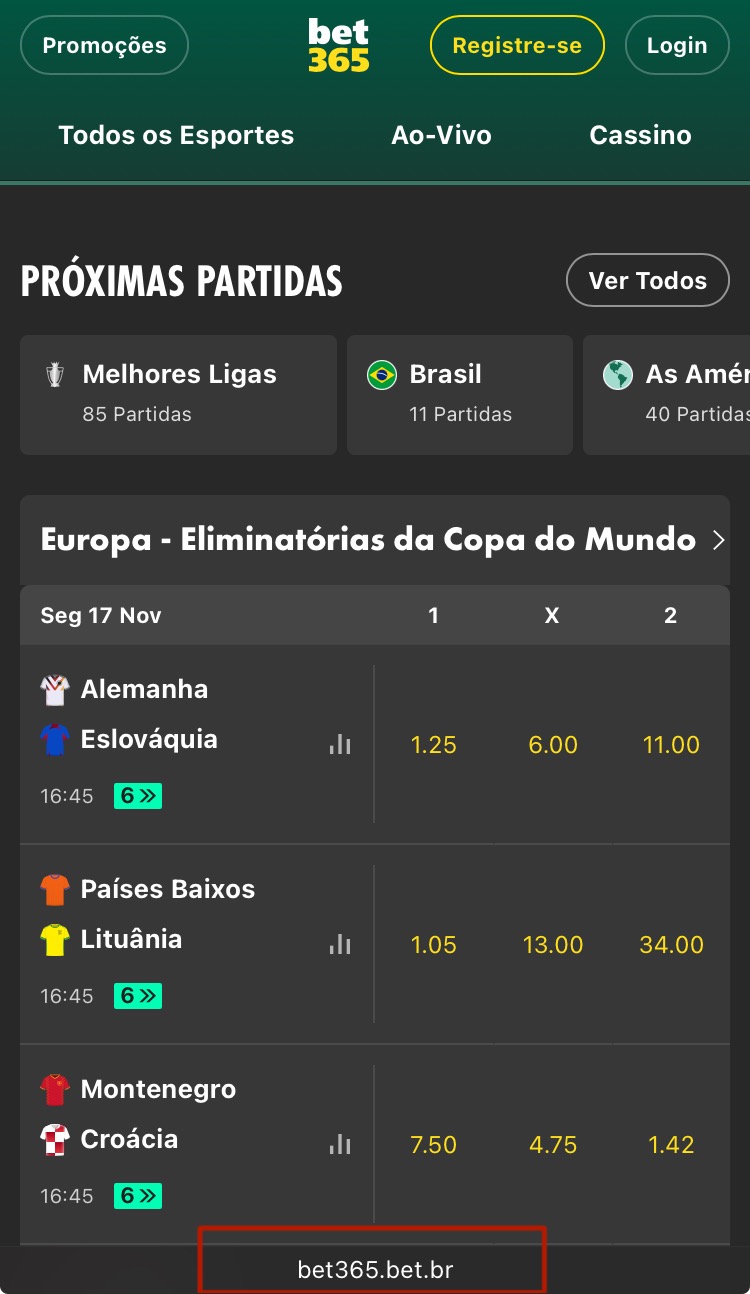Tap the green 6 badge under Croácia match

click(137, 1196)
